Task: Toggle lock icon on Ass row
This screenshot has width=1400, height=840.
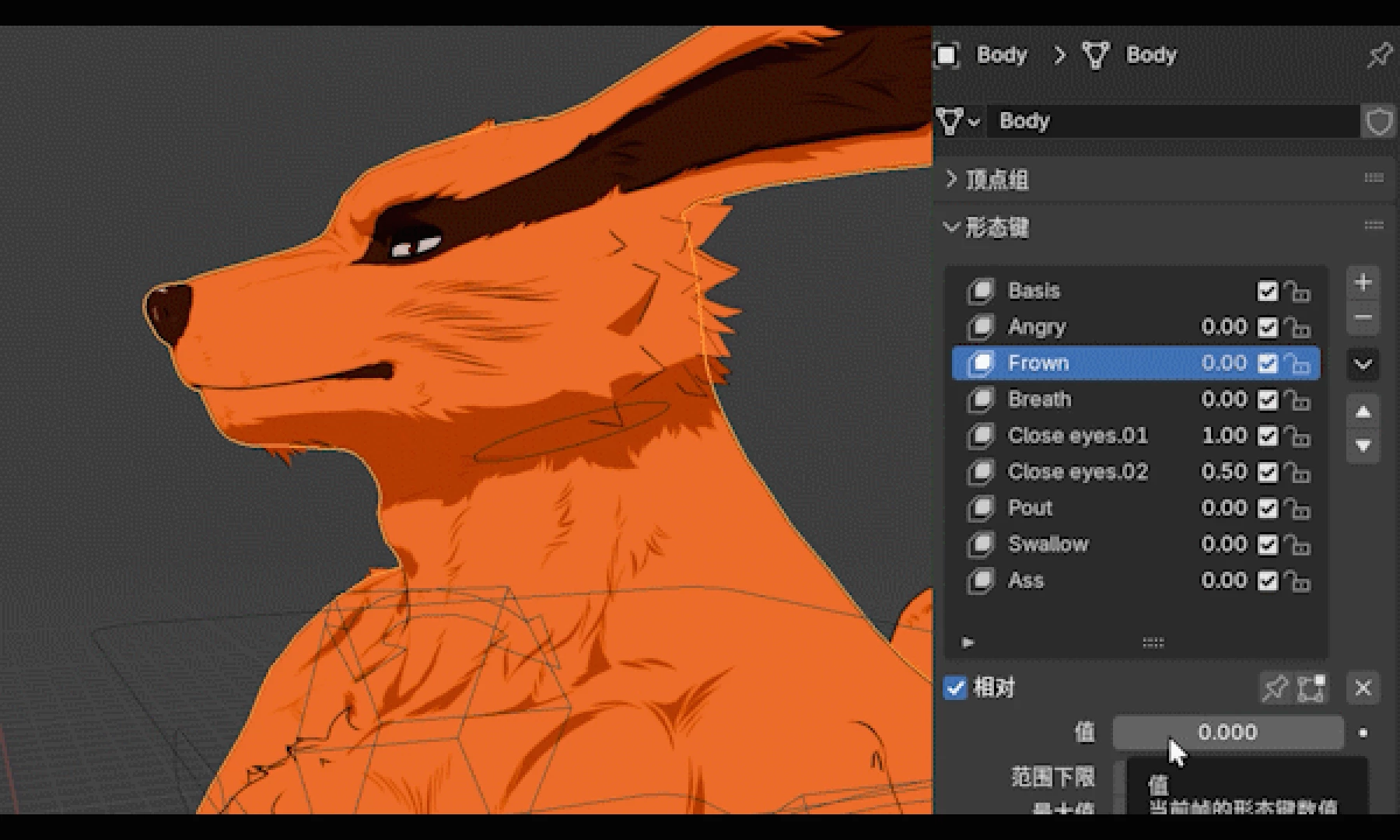Action: coord(1297,581)
